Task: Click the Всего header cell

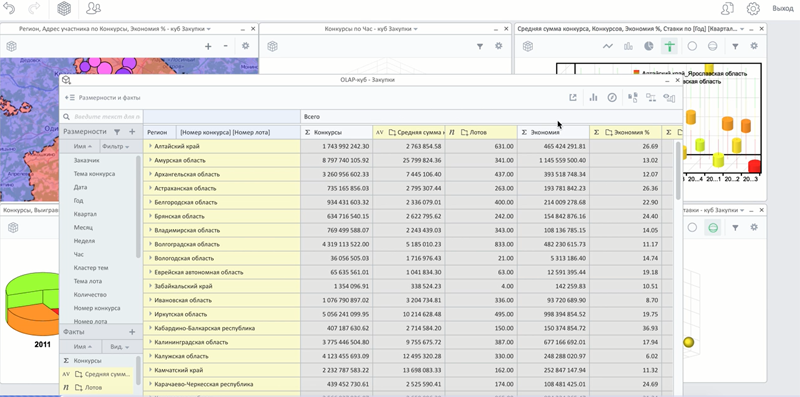Action: [491, 117]
